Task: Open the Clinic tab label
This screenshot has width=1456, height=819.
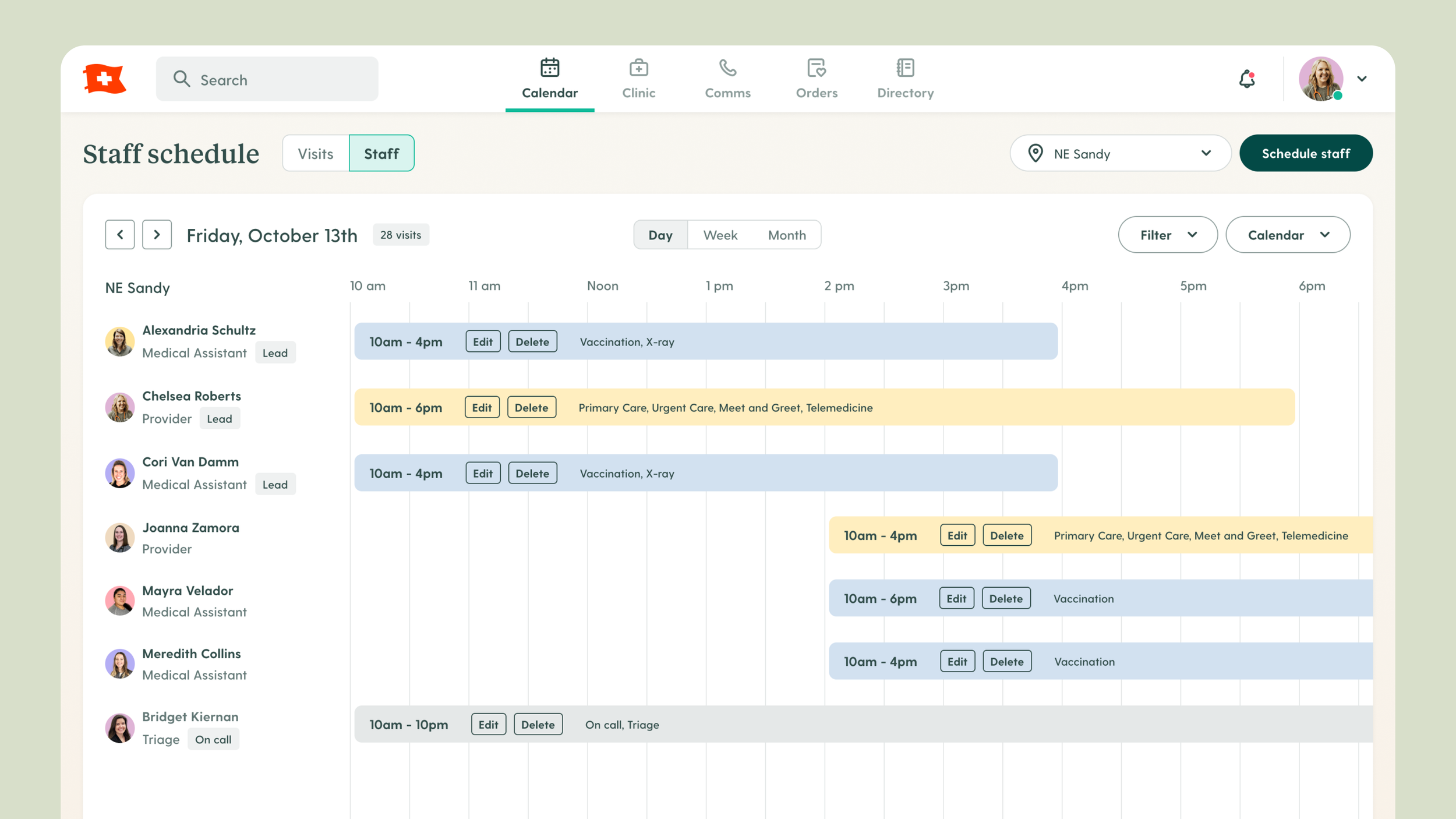Action: pos(639,93)
